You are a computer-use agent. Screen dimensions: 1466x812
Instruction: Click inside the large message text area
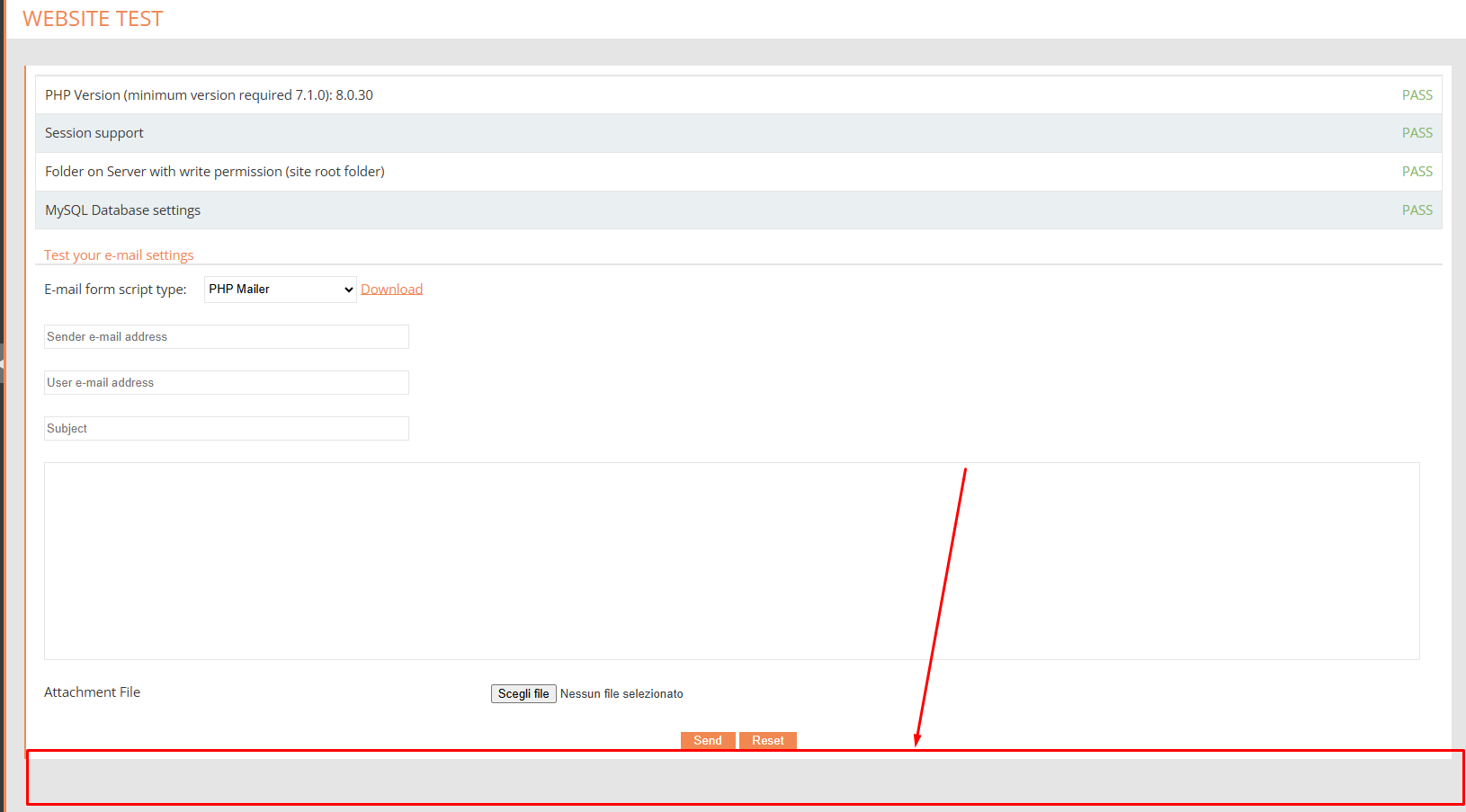(730, 561)
